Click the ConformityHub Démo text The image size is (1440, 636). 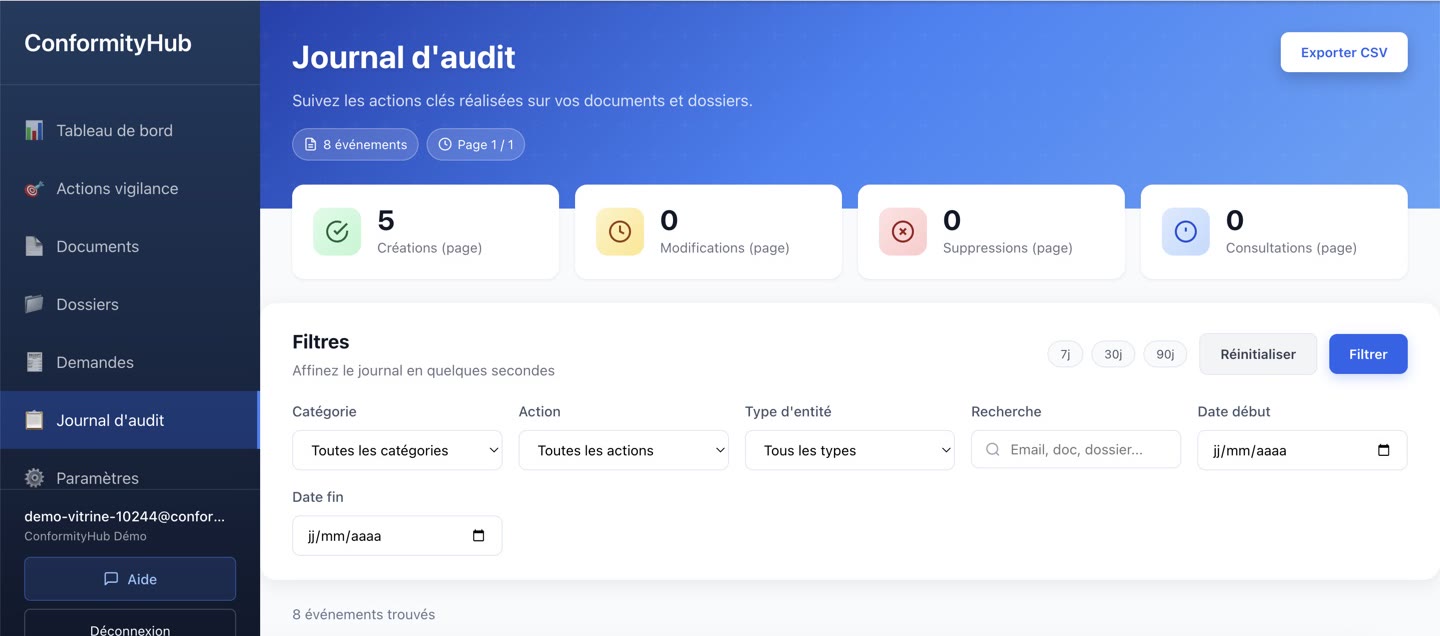(x=85, y=536)
